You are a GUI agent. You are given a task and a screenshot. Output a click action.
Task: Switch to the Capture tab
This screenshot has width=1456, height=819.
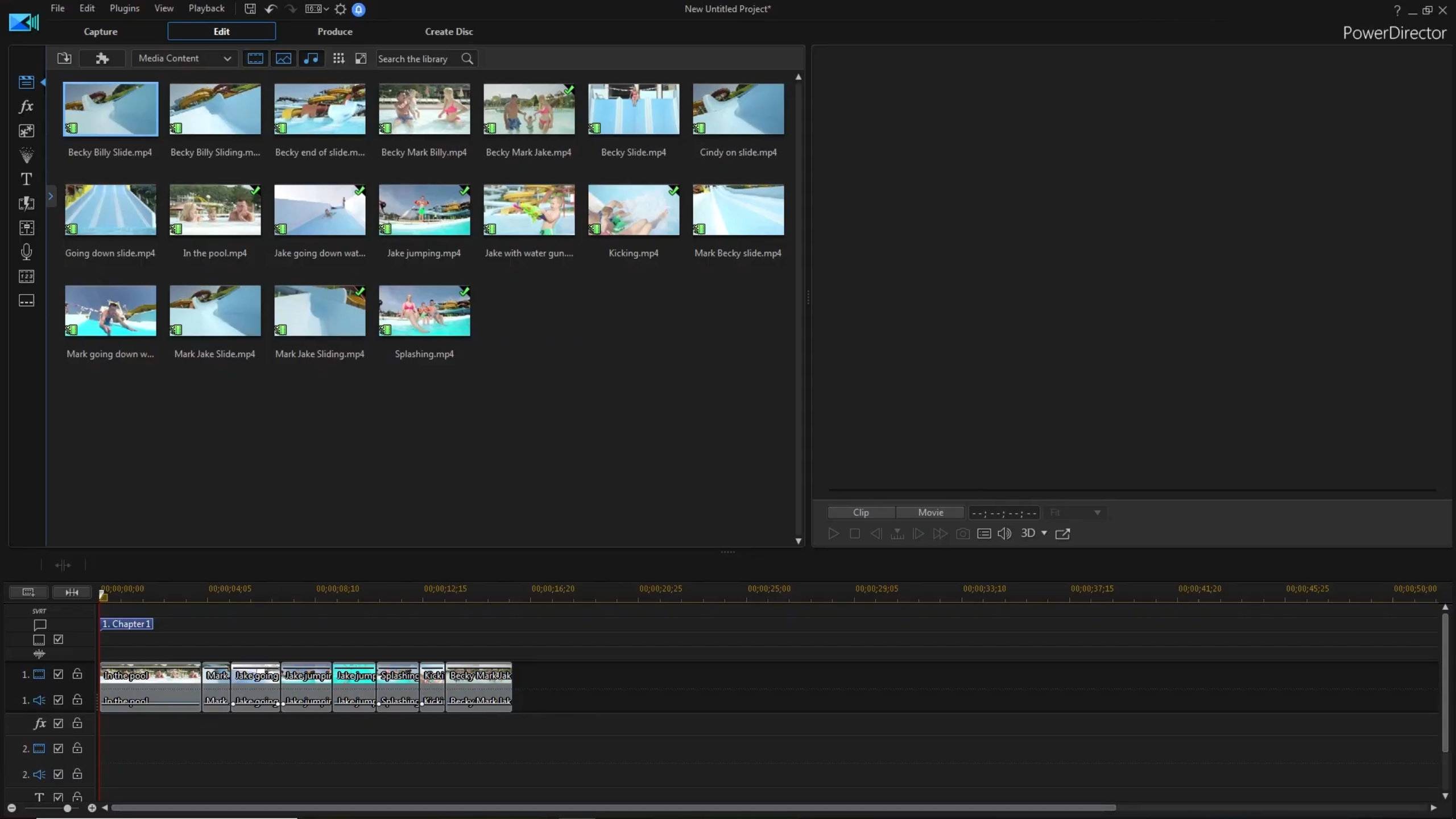pyautogui.click(x=101, y=32)
